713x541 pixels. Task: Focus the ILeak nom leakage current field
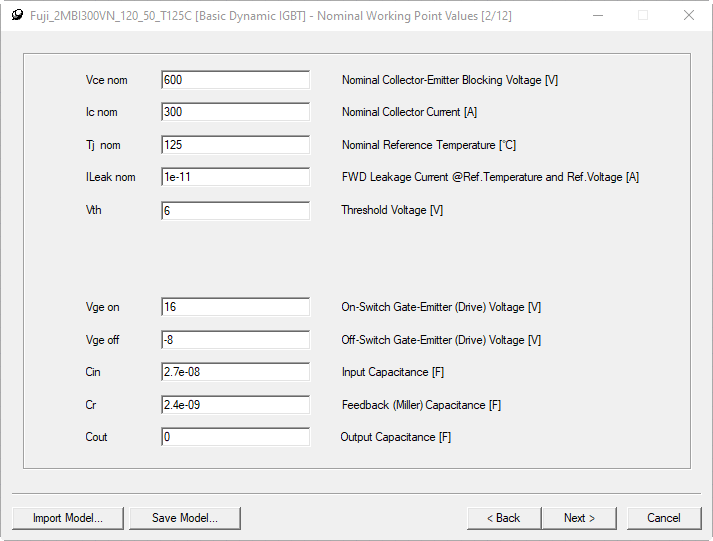(235, 177)
